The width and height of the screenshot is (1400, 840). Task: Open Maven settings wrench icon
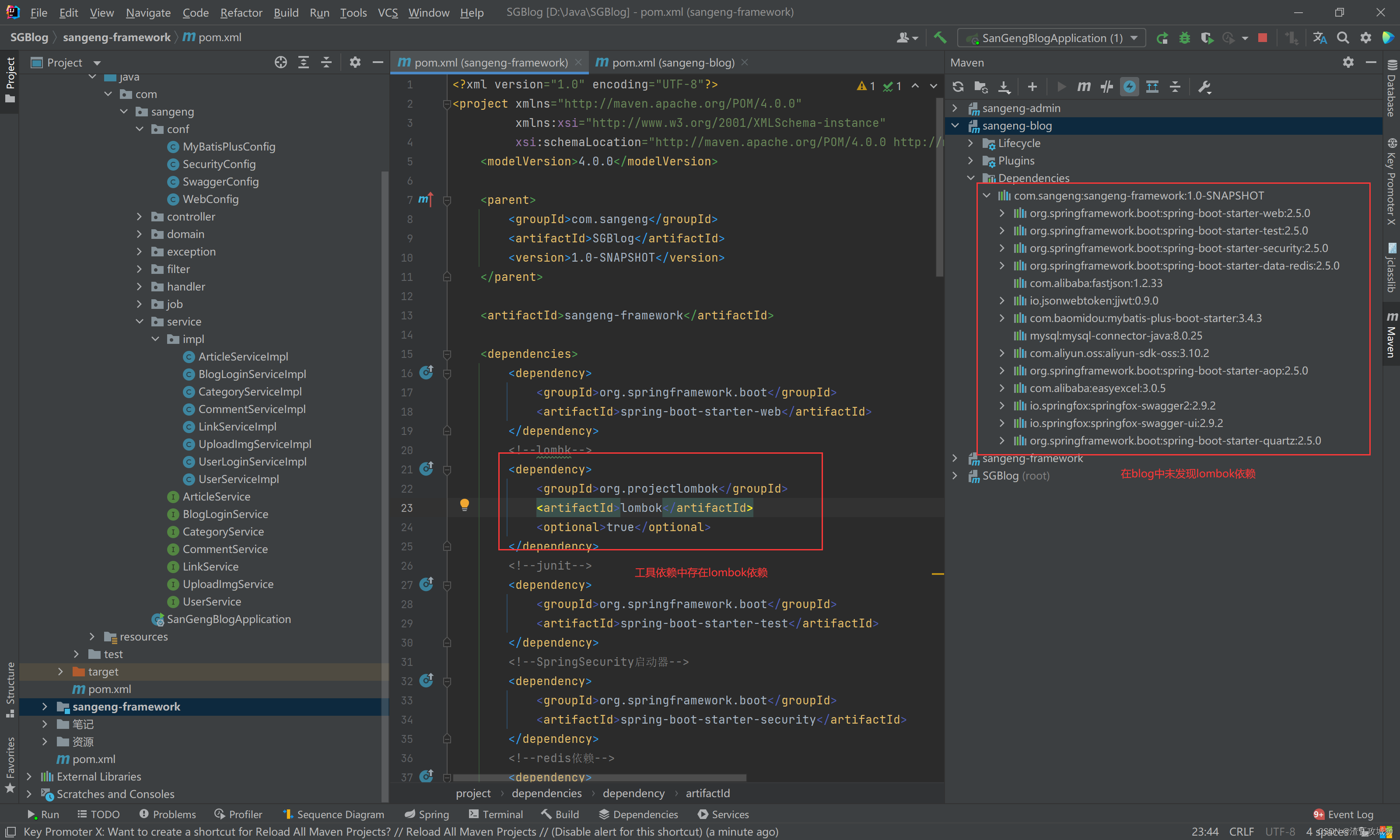1204,87
